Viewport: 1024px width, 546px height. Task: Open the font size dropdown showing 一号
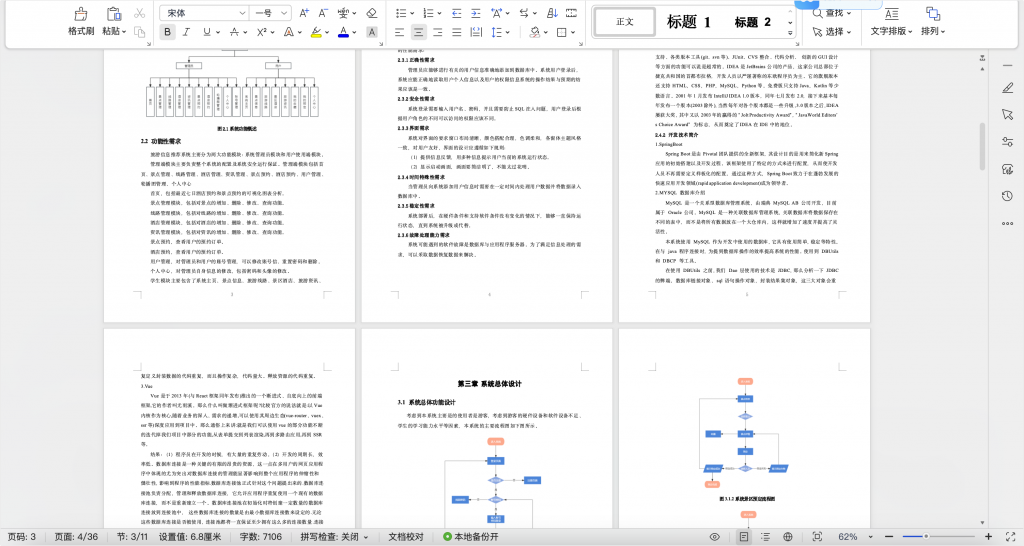(x=269, y=13)
